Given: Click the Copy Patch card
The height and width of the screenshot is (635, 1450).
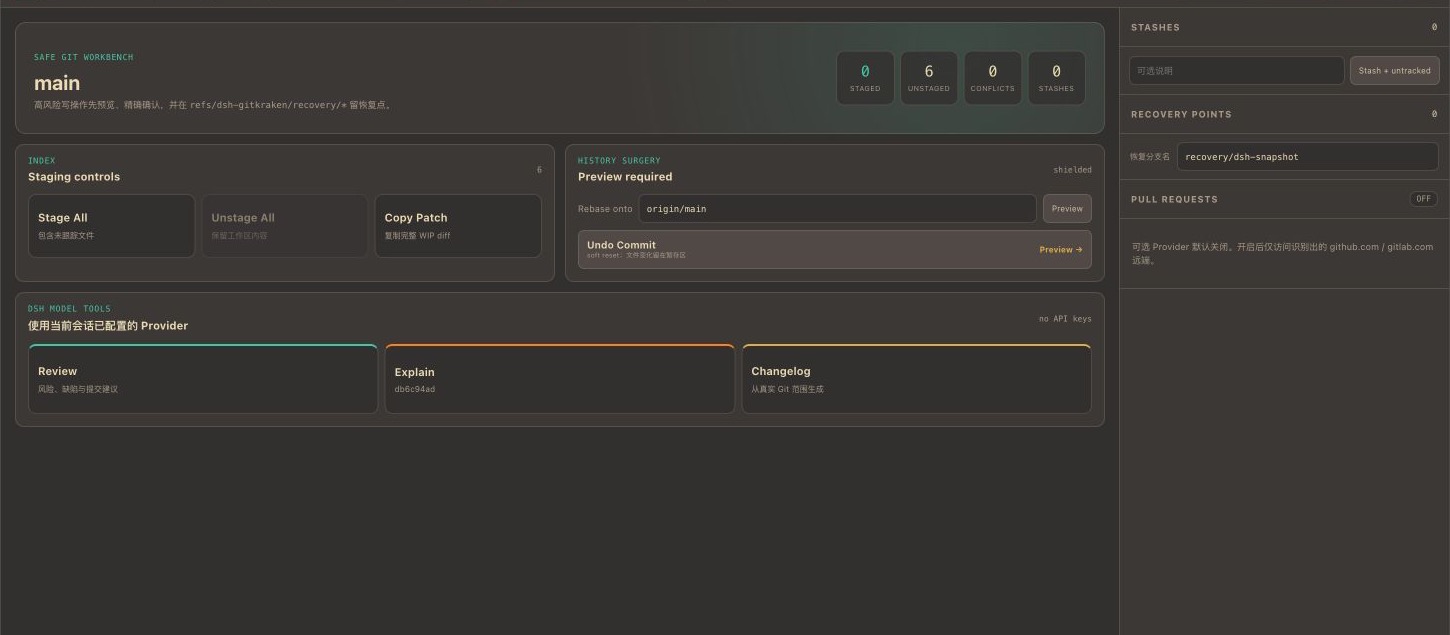Looking at the screenshot, I should (x=458, y=226).
